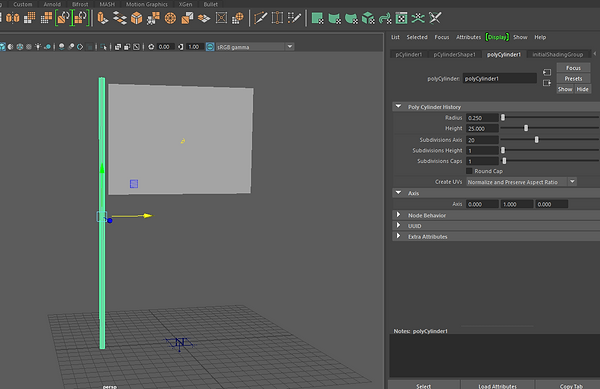The image size is (600, 389).
Task: Click the Retopologize shelf icon
Action: point(81,18)
